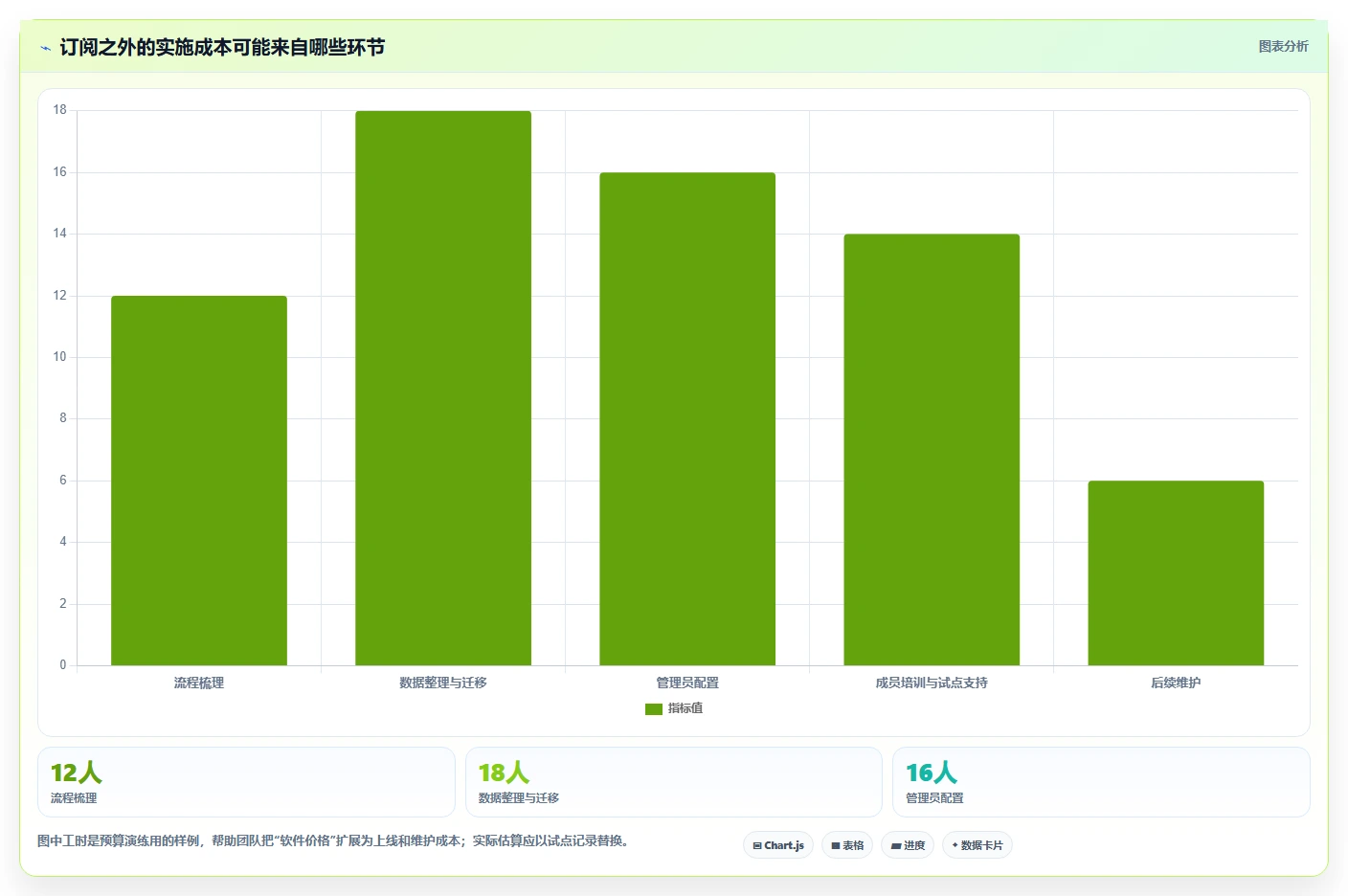Click the 成员培训与试点支持 bar

[x=932, y=450]
